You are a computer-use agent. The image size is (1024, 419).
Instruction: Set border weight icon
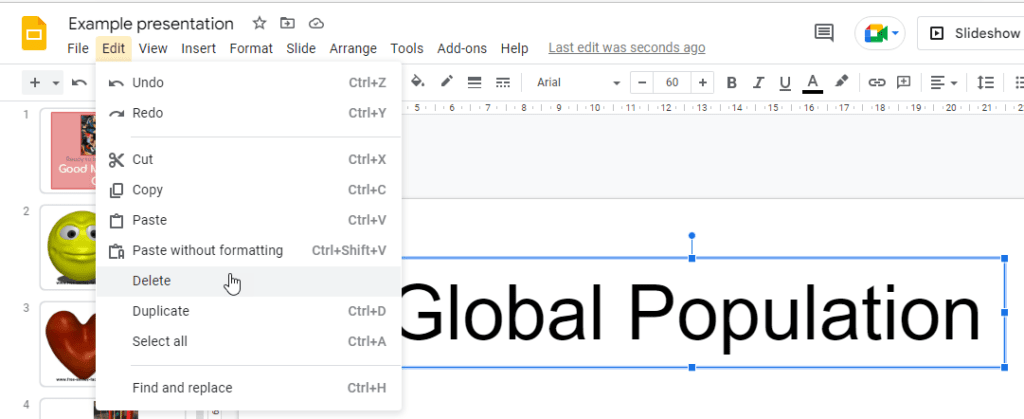coord(475,82)
